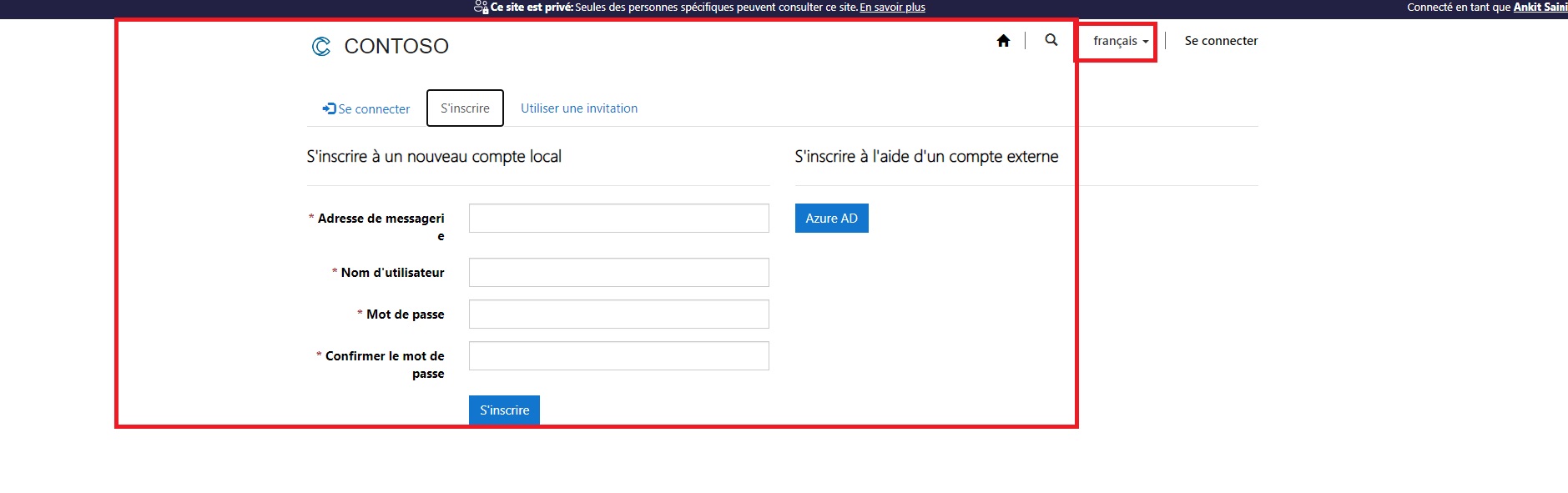Image resolution: width=1568 pixels, height=493 pixels.
Task: Click the Contoso logo icon
Action: [x=321, y=47]
